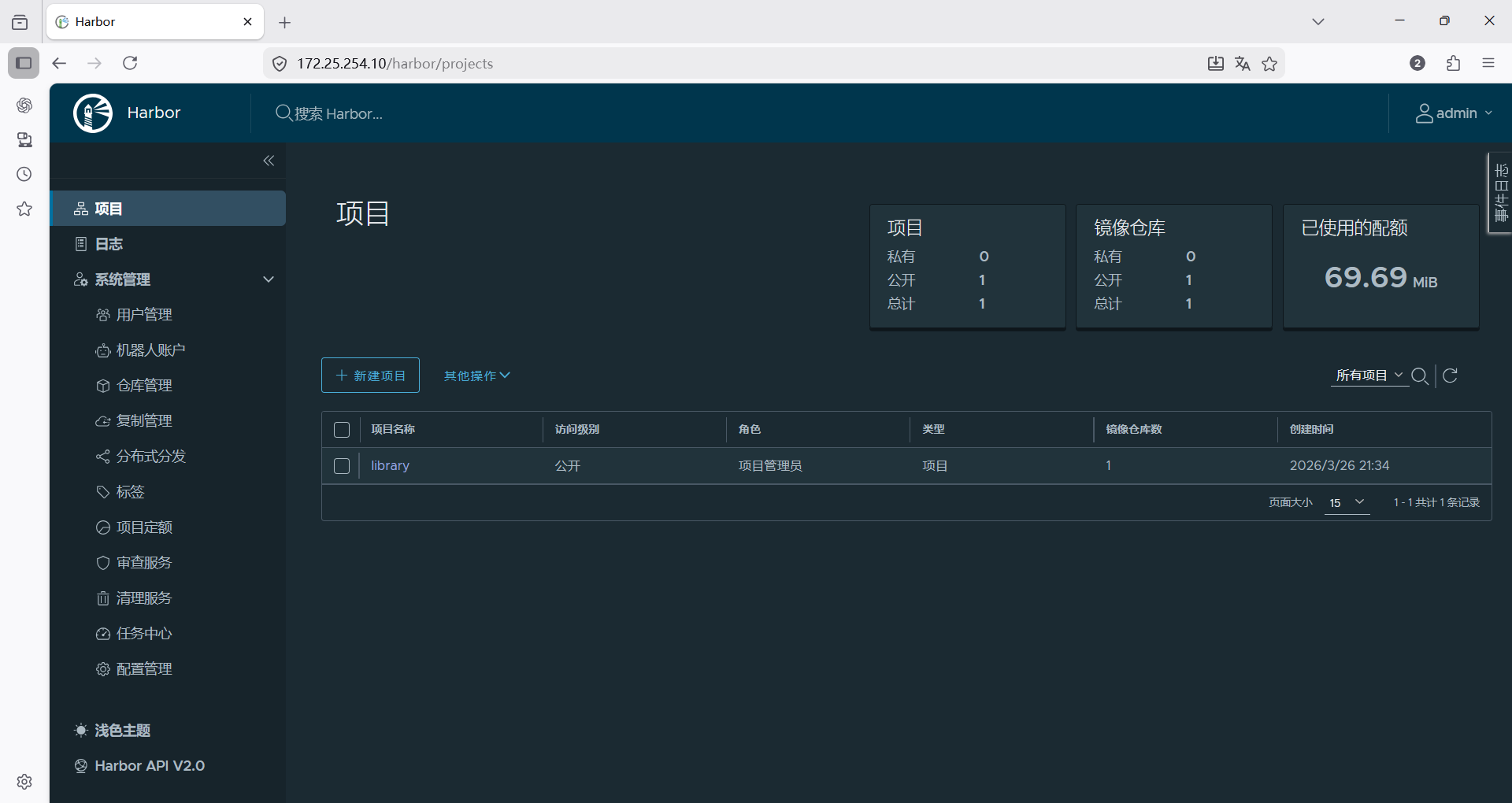Open the recent browsing folder icon at top left

click(20, 22)
